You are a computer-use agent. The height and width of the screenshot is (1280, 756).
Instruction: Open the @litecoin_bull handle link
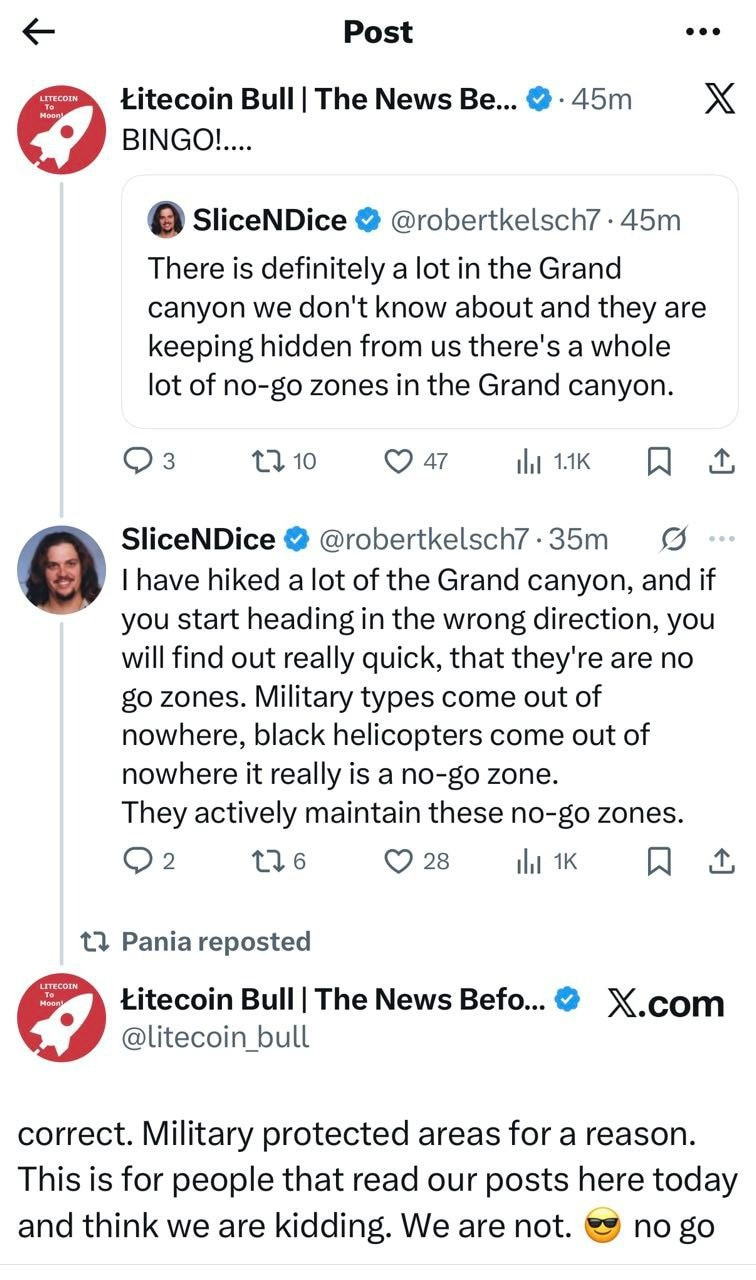[x=214, y=1038]
